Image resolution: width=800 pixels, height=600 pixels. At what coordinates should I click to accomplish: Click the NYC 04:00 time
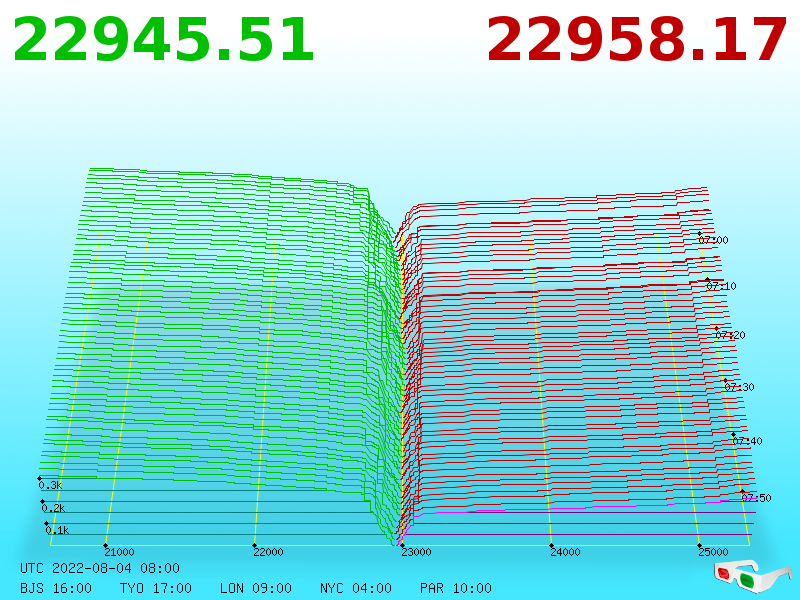(356, 588)
